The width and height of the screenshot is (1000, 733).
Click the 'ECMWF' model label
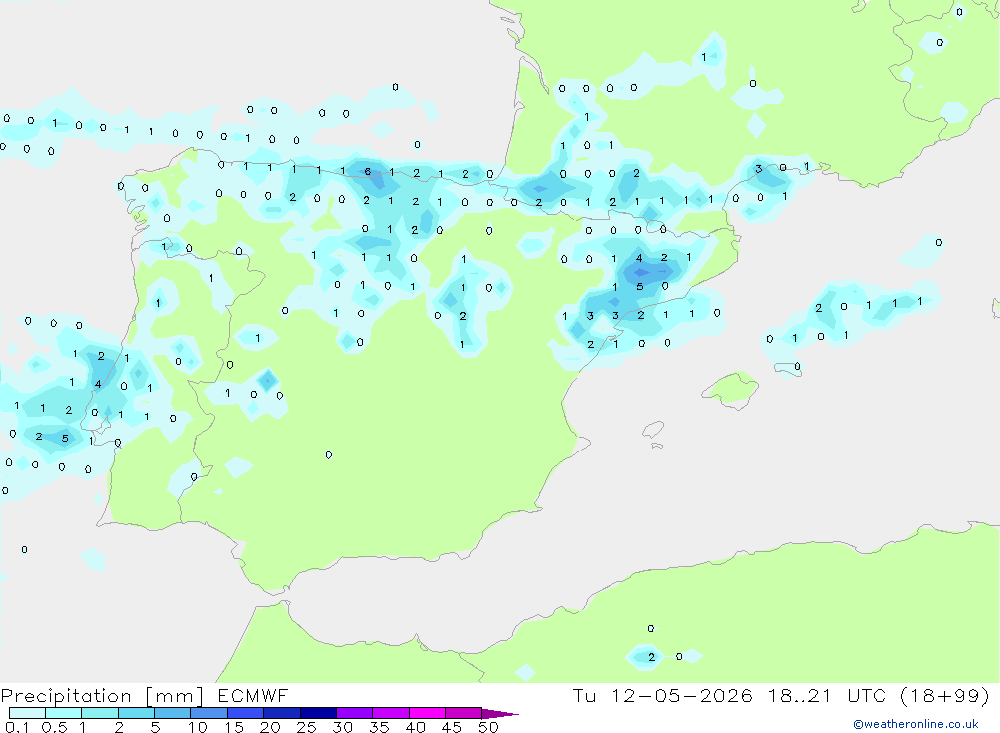pos(253,695)
